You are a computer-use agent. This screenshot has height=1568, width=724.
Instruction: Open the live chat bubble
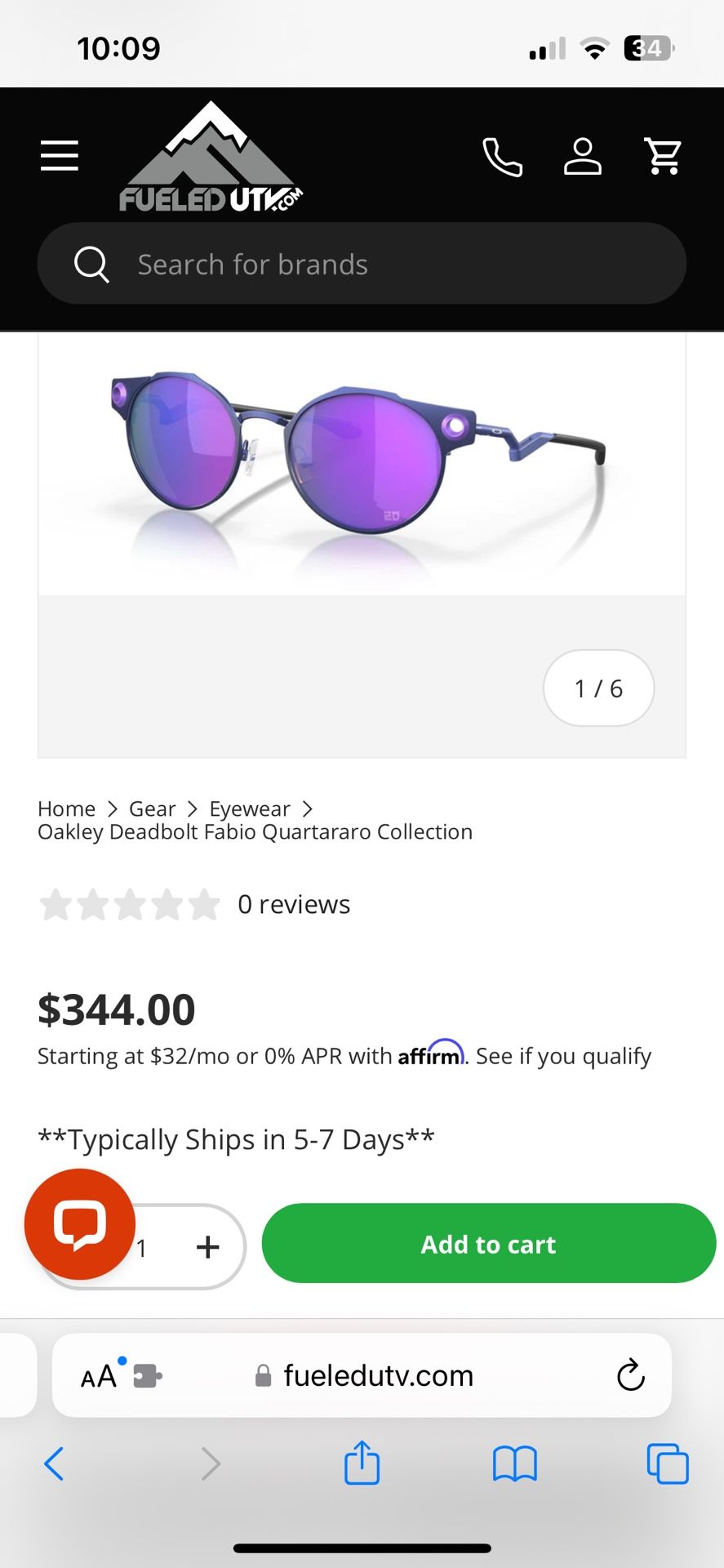click(80, 1223)
